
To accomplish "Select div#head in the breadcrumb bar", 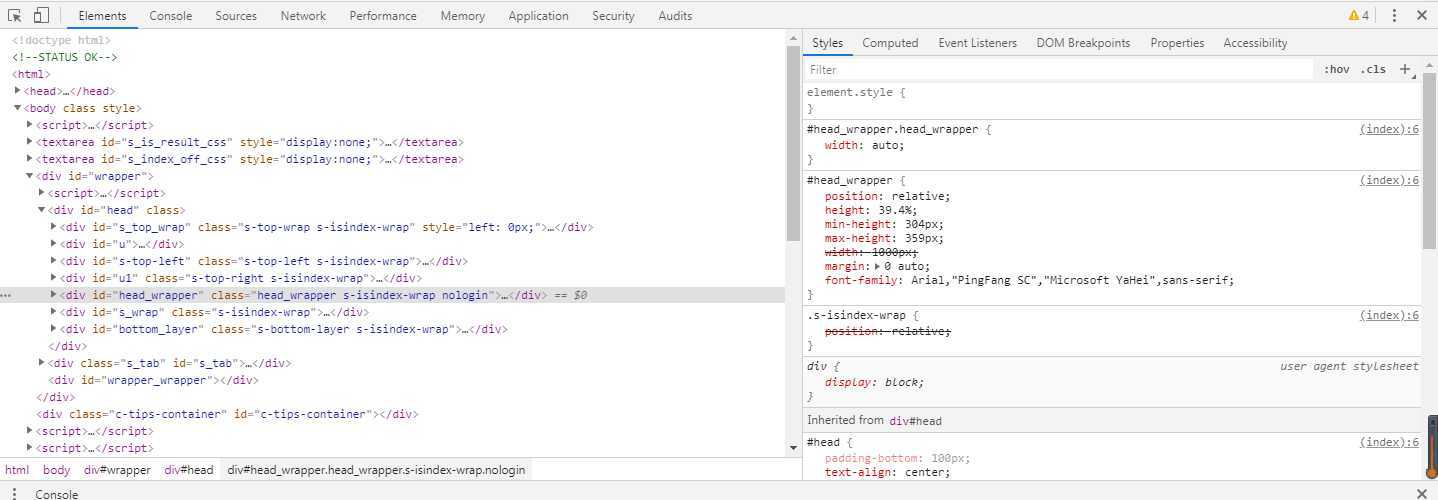I will pyautogui.click(x=189, y=470).
